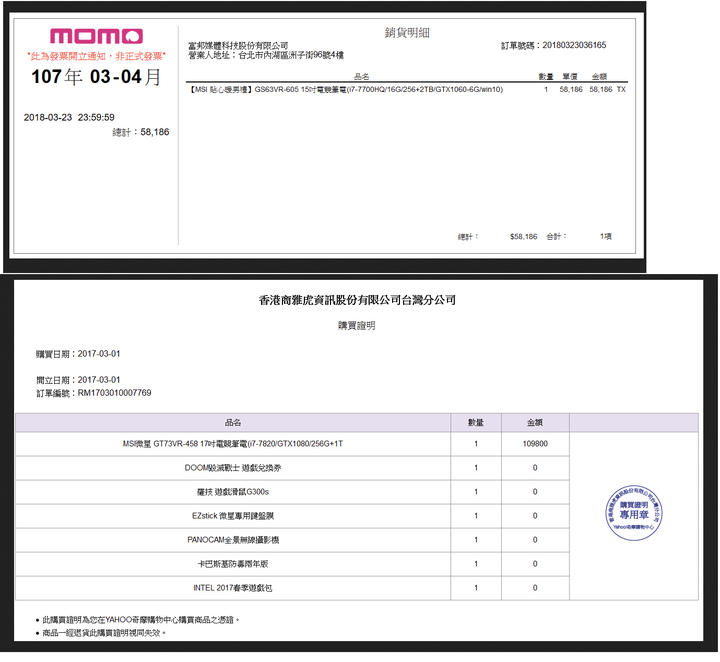Screen dimensions: 720x662
Task: Click 品名 header in the Yahoo table
Action: pos(233,422)
